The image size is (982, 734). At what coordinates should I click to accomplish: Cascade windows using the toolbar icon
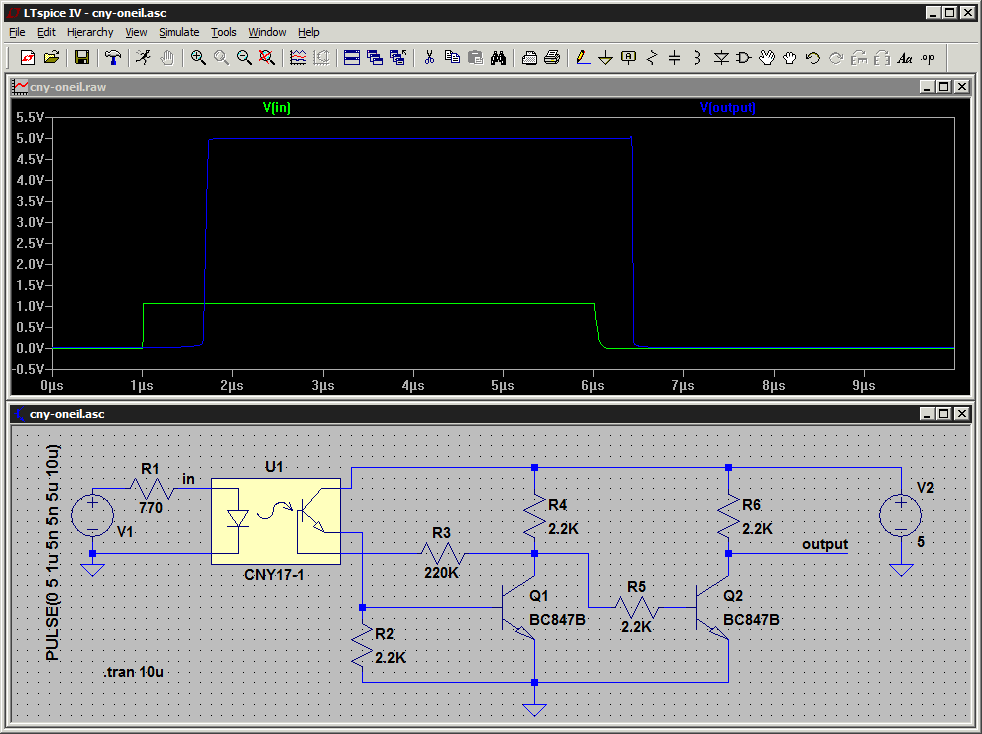[375, 58]
